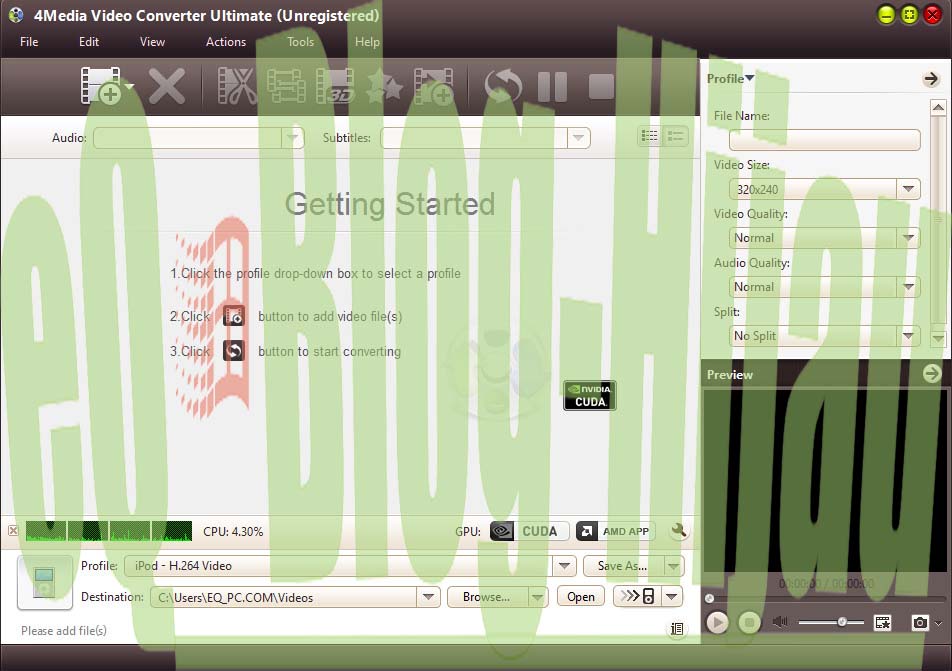Viewport: 952px width, 671px height.
Task: Open the Tools menu
Action: click(x=301, y=42)
